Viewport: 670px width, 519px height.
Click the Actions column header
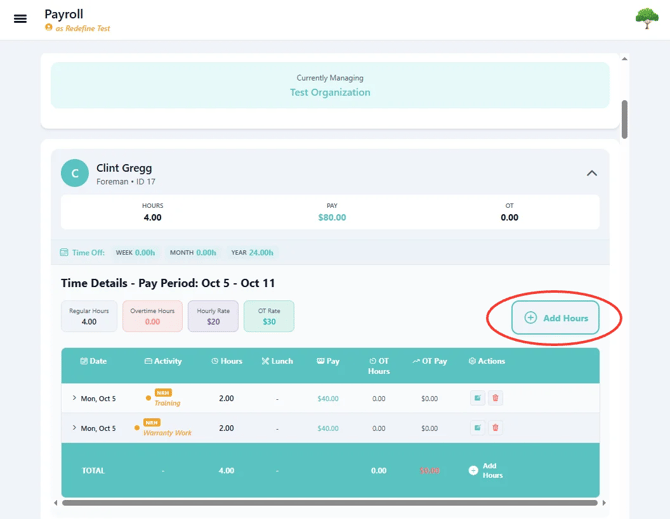pos(487,361)
